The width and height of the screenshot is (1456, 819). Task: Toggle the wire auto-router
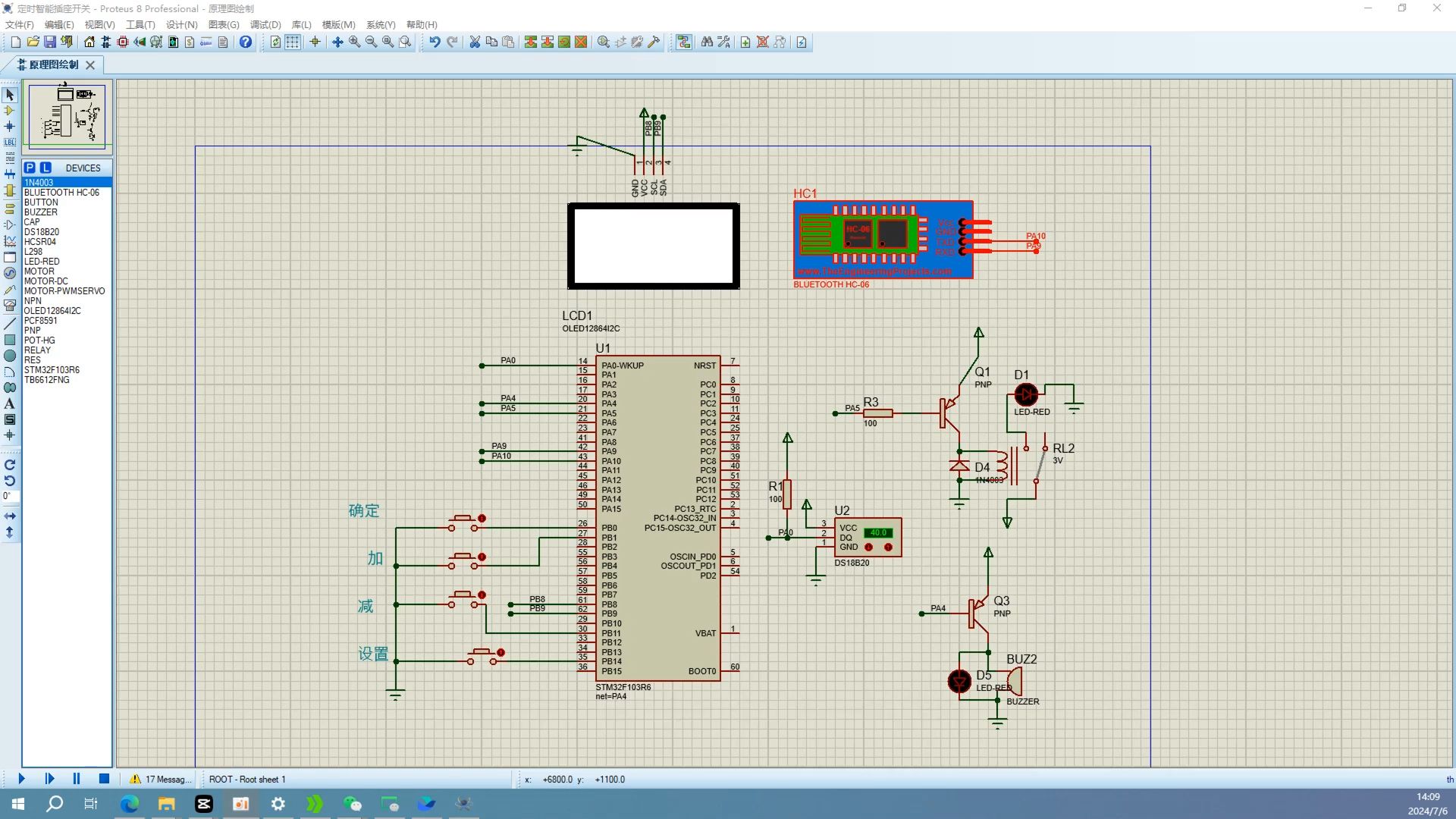(x=684, y=42)
